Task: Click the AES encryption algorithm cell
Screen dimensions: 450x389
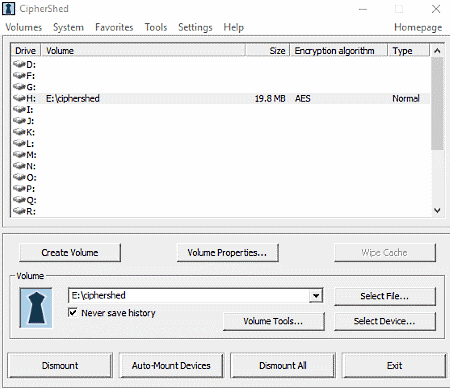Action: [x=302, y=98]
